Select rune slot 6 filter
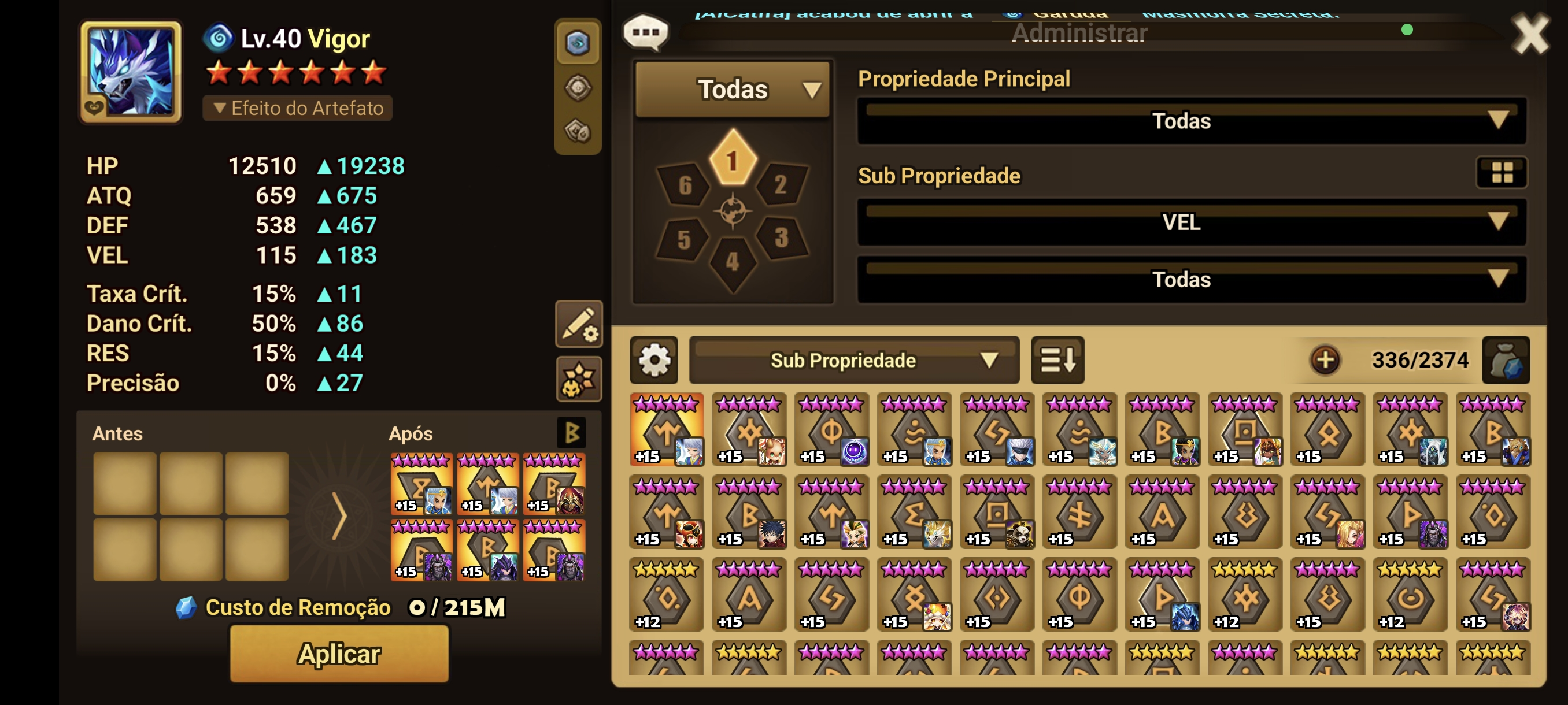The width and height of the screenshot is (1568, 705). [x=684, y=184]
